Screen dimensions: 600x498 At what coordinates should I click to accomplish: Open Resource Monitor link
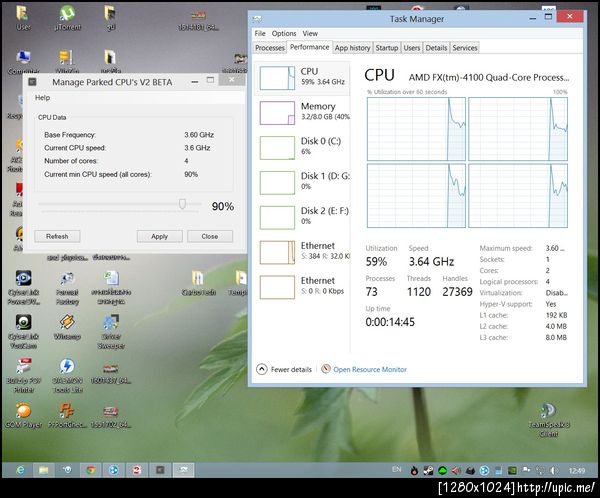point(370,369)
